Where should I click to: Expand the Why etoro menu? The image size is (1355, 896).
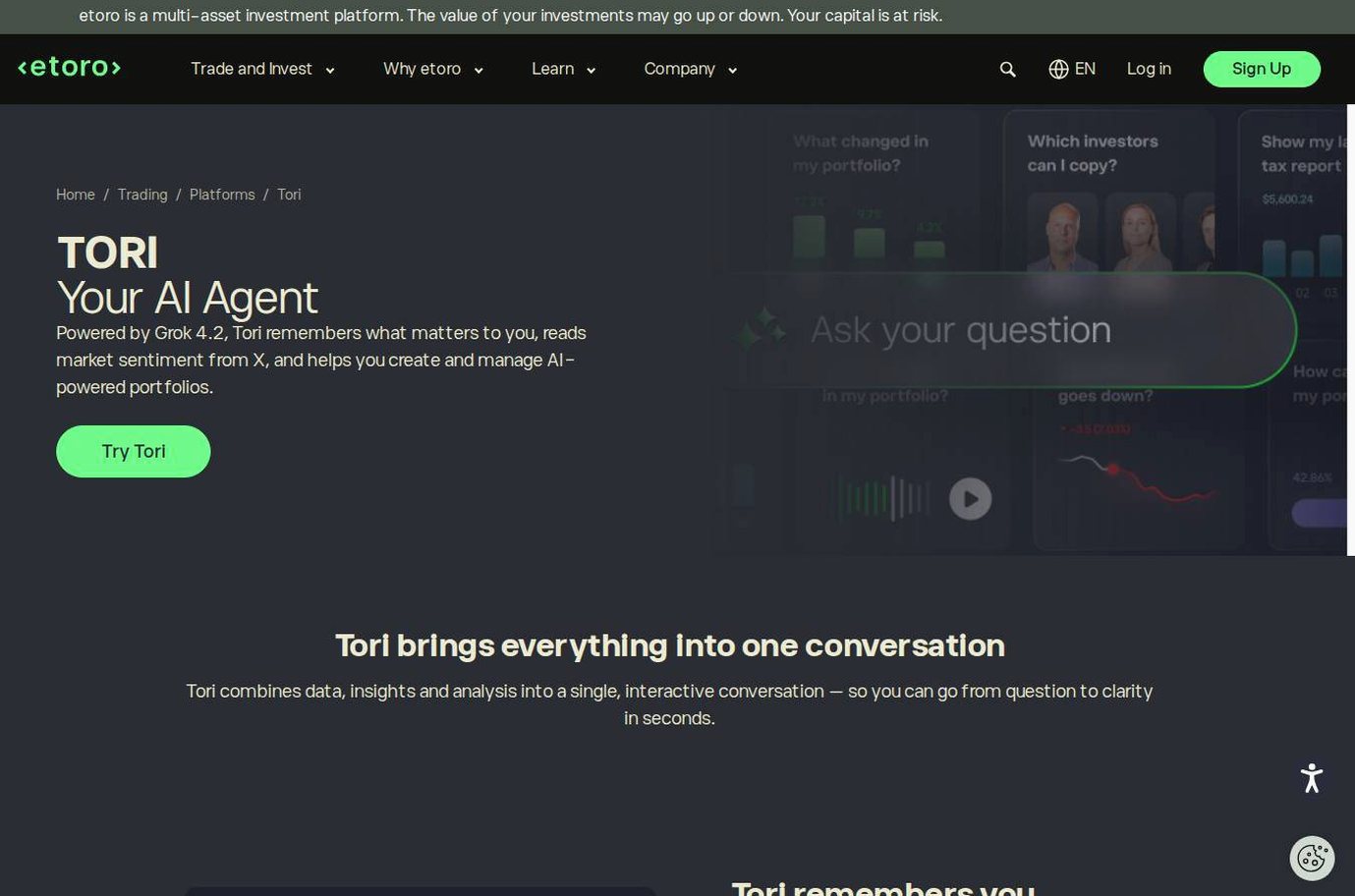click(x=433, y=69)
